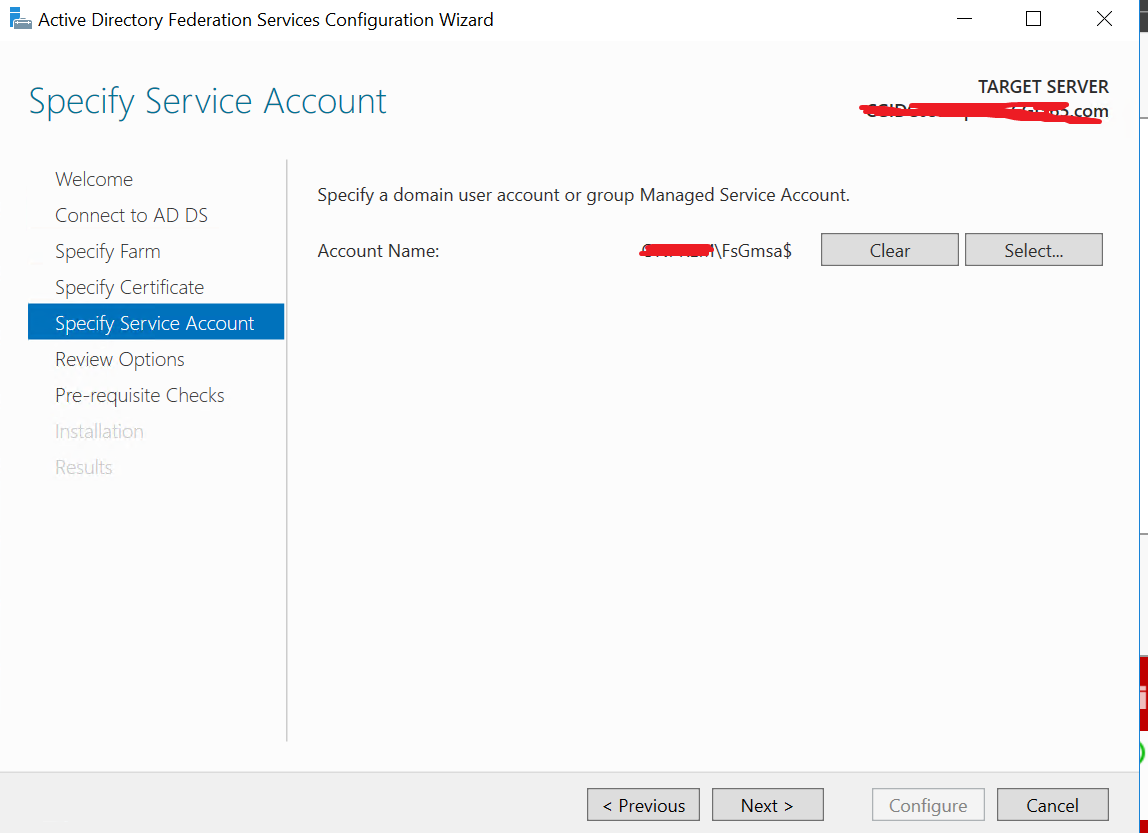
Task: Select the Specify Certificate step
Action: (129, 287)
